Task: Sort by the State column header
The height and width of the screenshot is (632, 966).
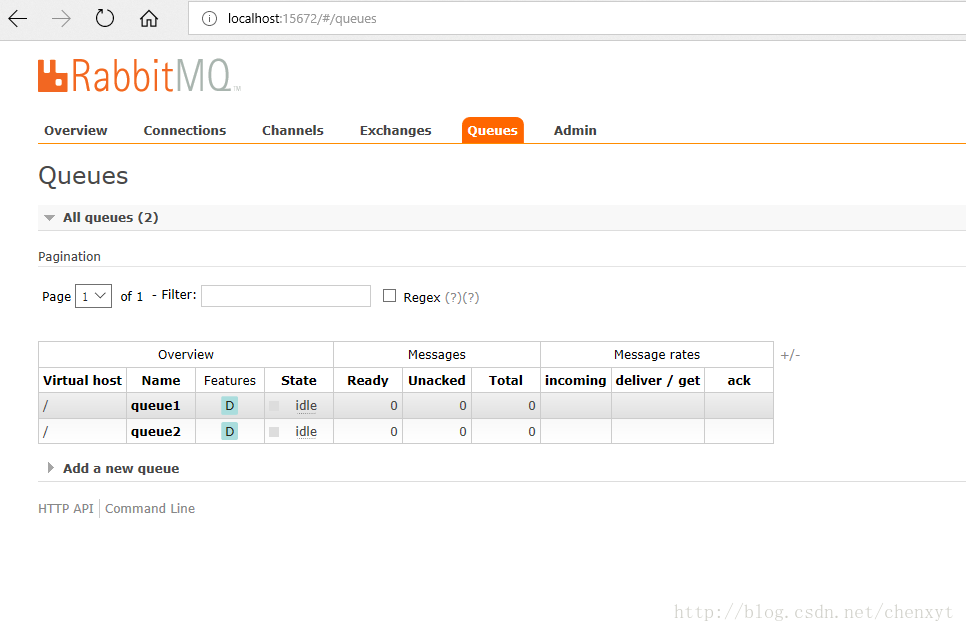Action: [x=299, y=381]
